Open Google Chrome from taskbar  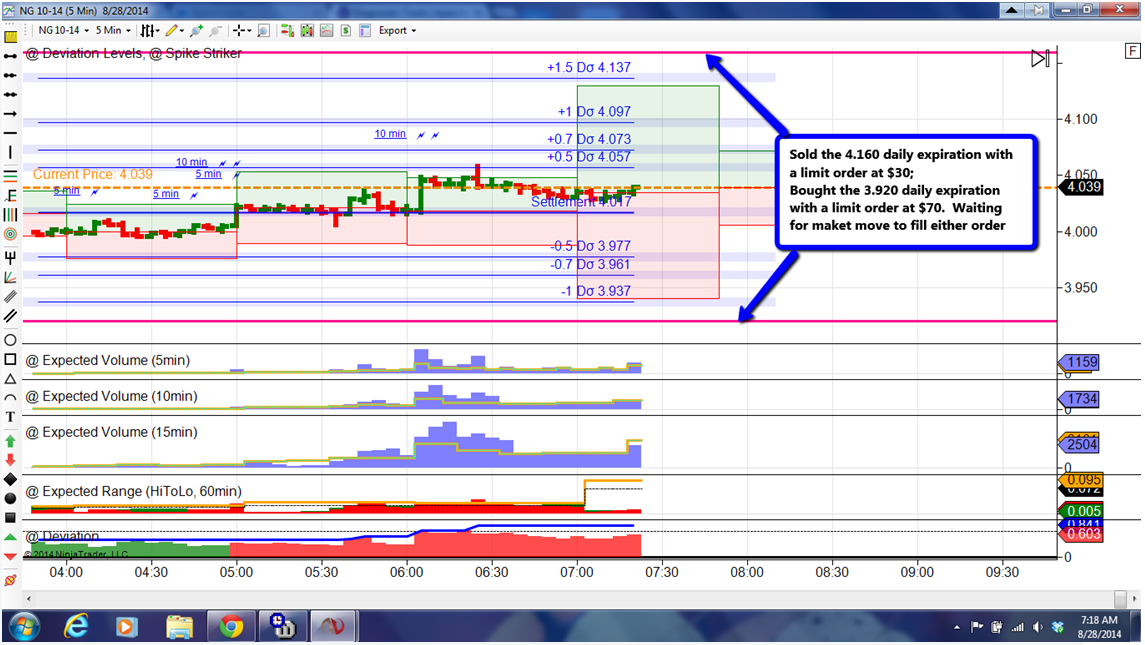231,627
